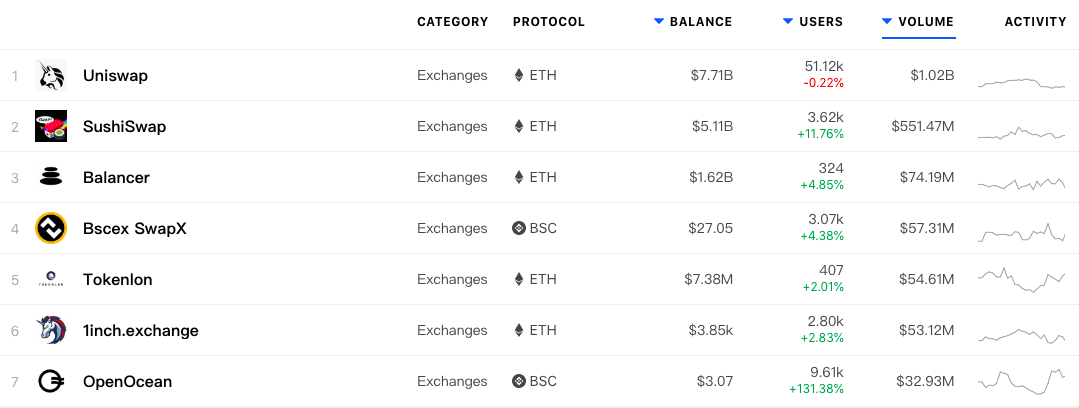Sort by the BALANCE column arrow

[659, 21]
